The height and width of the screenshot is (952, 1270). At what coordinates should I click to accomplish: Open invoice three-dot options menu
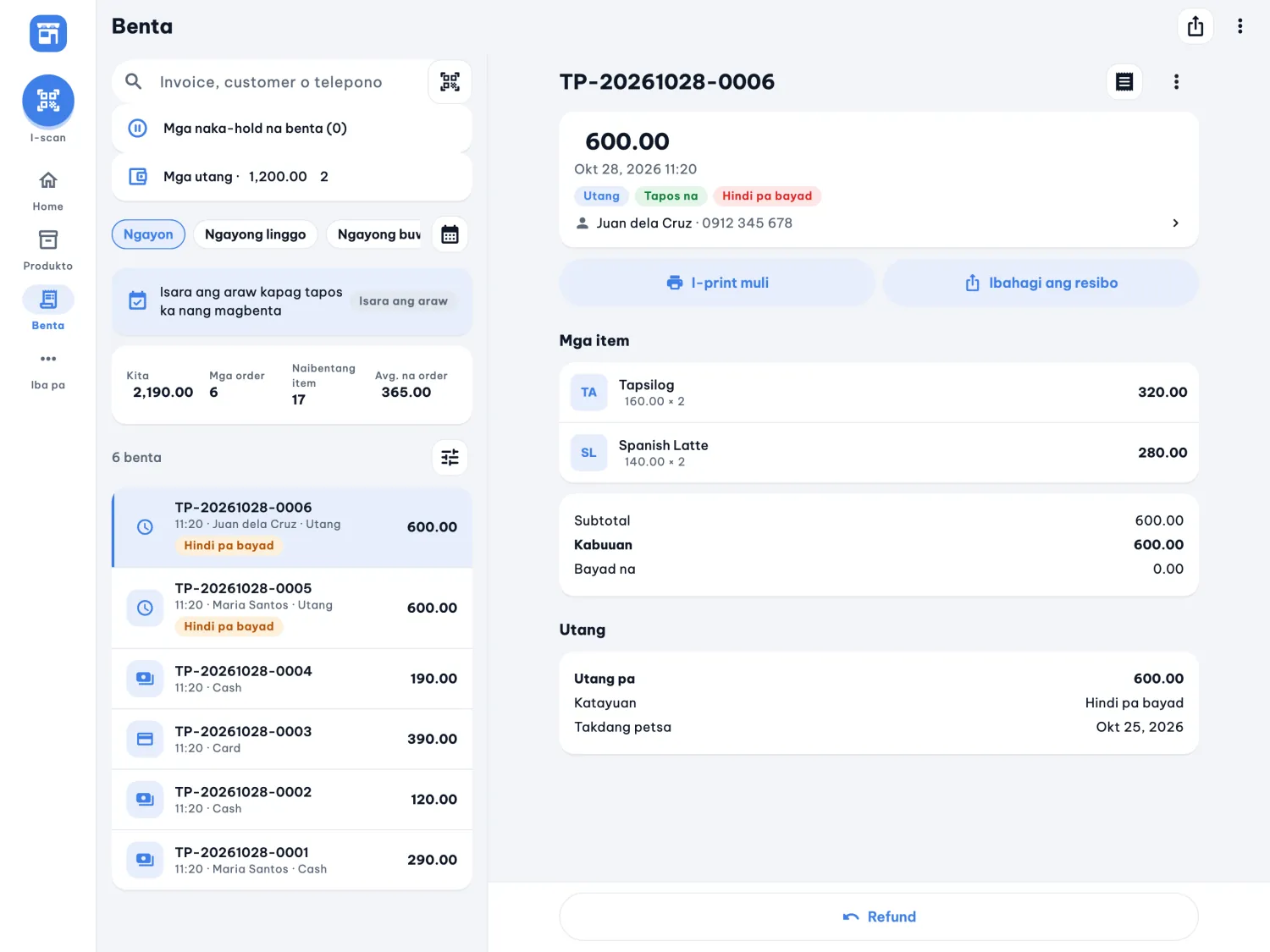pyautogui.click(x=1176, y=82)
